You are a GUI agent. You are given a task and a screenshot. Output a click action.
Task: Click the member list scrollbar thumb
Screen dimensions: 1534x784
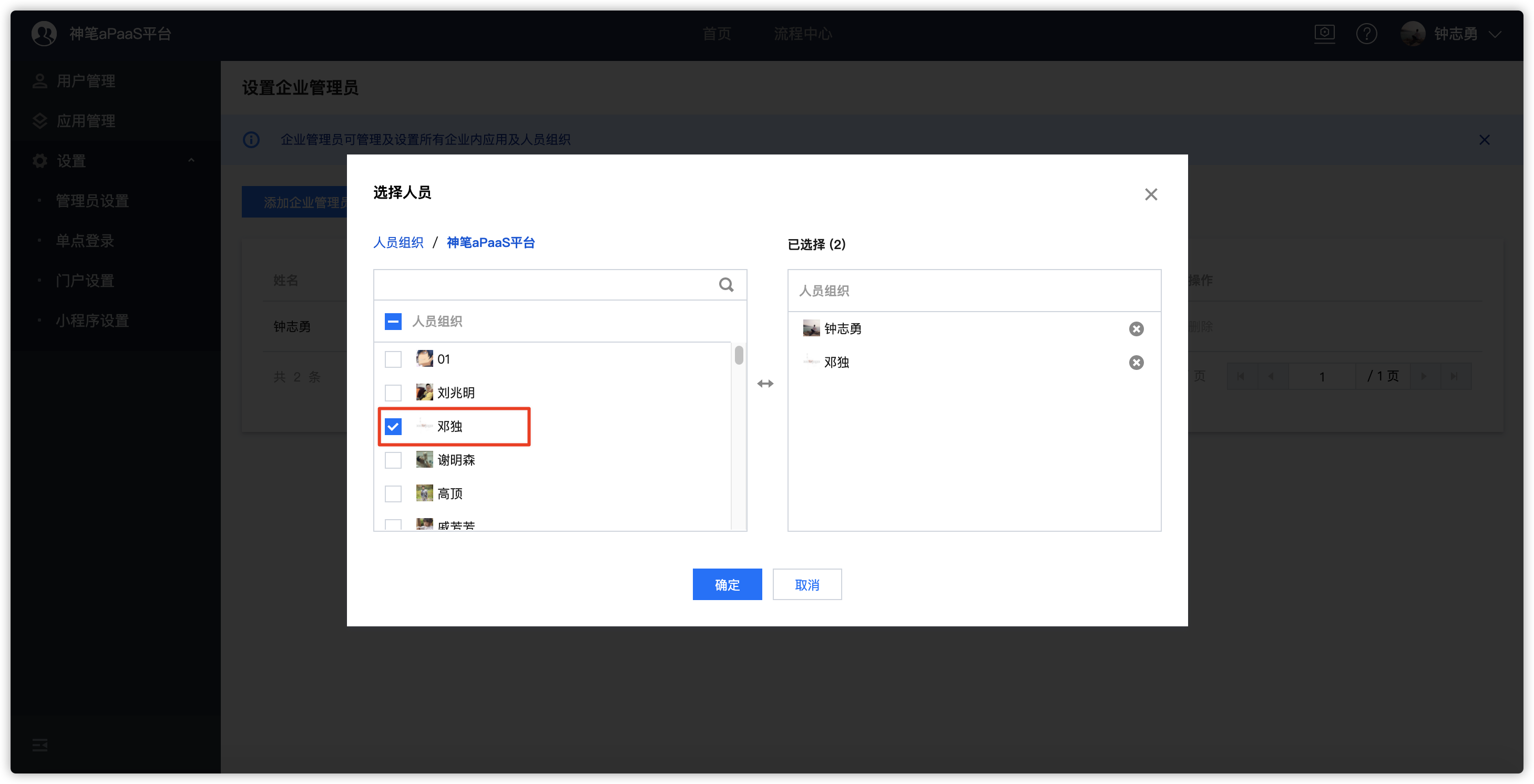coord(739,355)
